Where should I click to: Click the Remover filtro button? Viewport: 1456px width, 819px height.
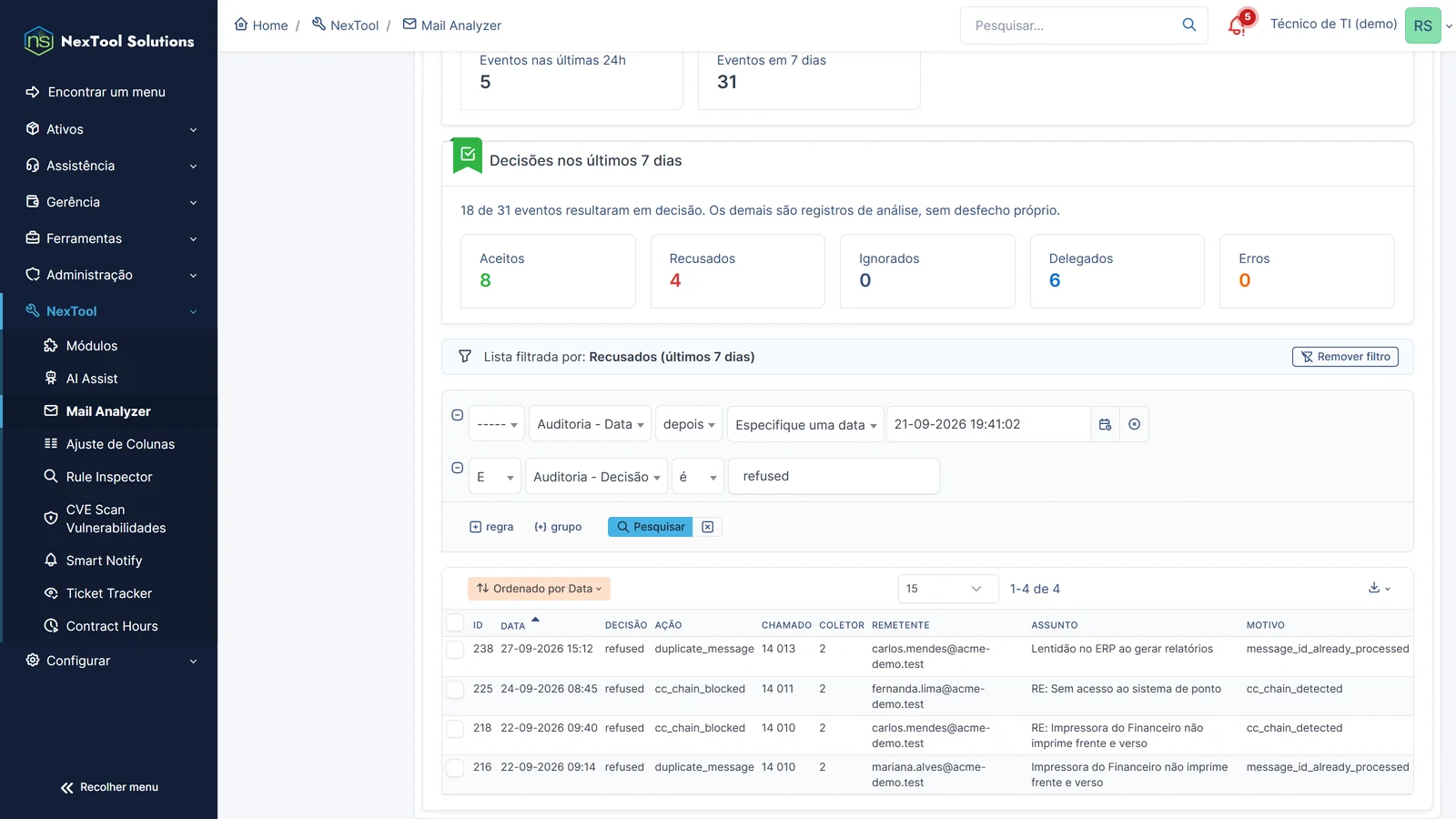1345,357
